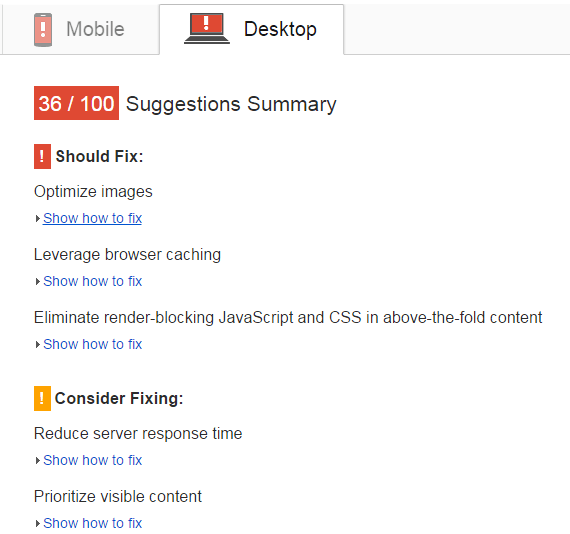This screenshot has width=570, height=534.
Task: Show how to fix render-blocking JavaScript and CSS
Action: click(92, 344)
